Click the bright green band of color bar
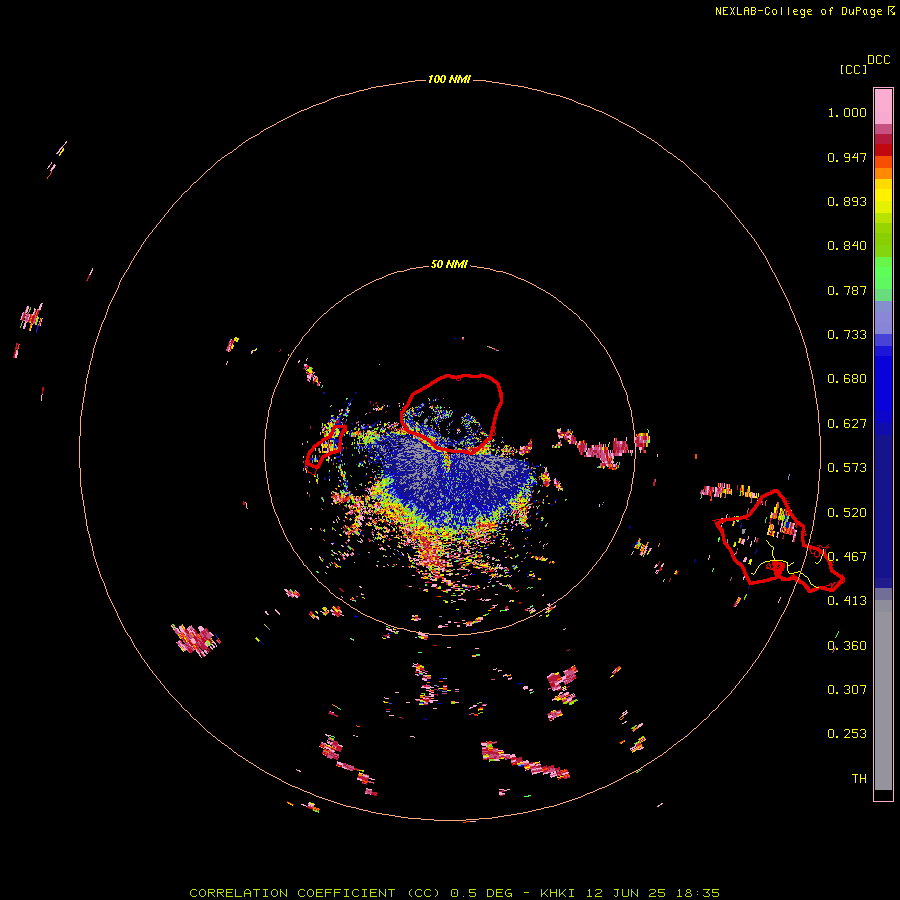Viewport: 900px width, 900px height. click(883, 273)
